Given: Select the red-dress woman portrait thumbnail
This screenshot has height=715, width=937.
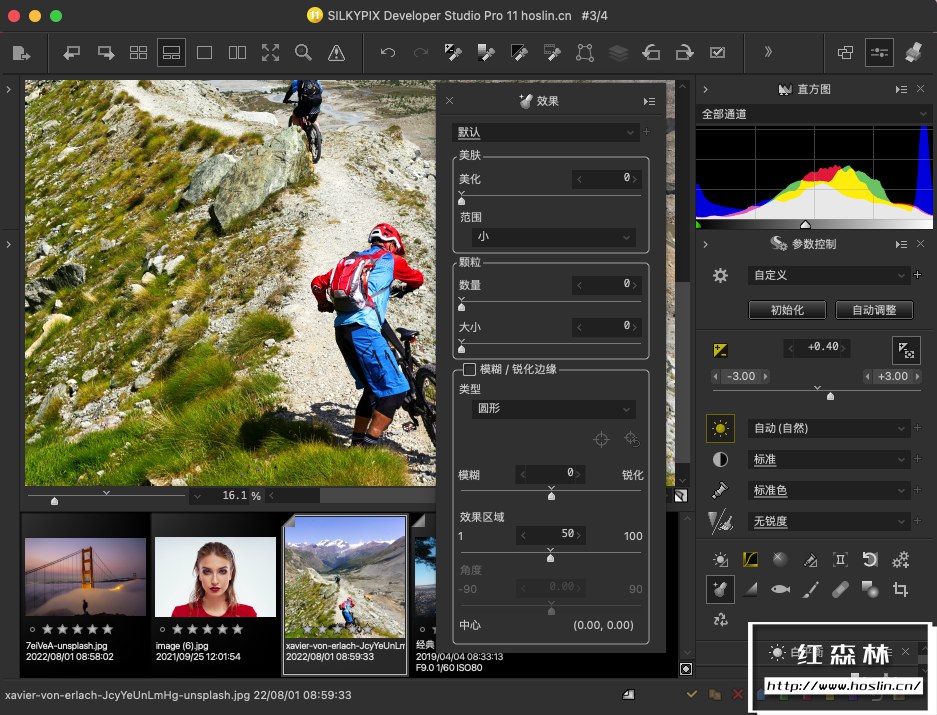Looking at the screenshot, I should (x=215, y=577).
